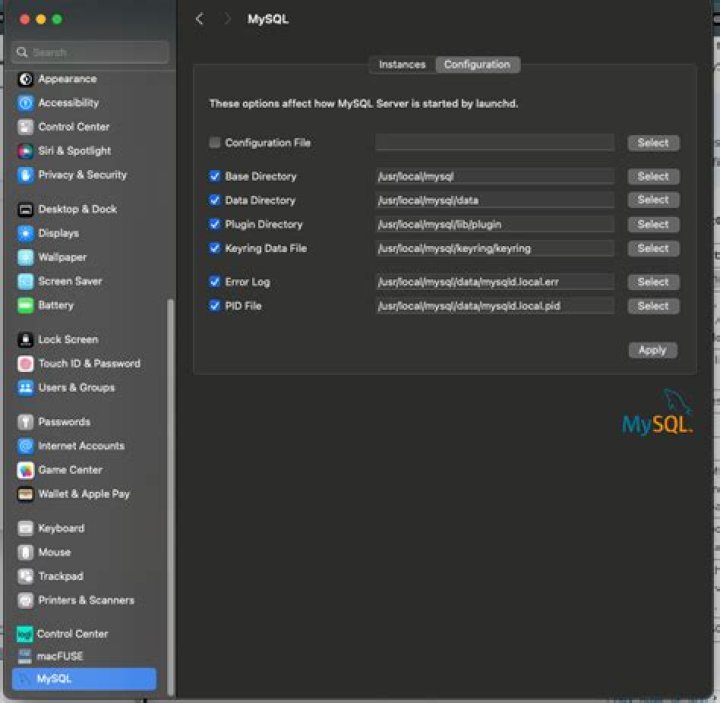
Task: Click the Keyring Data File path field
Action: [495, 248]
